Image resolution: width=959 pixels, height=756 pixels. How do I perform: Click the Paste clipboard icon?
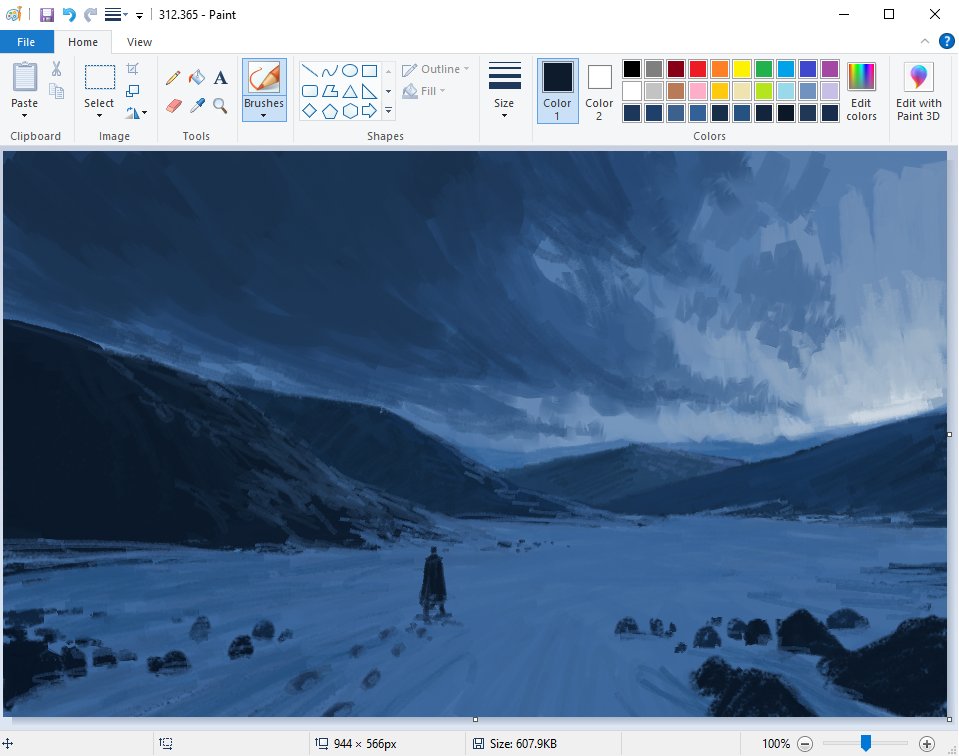[x=24, y=77]
